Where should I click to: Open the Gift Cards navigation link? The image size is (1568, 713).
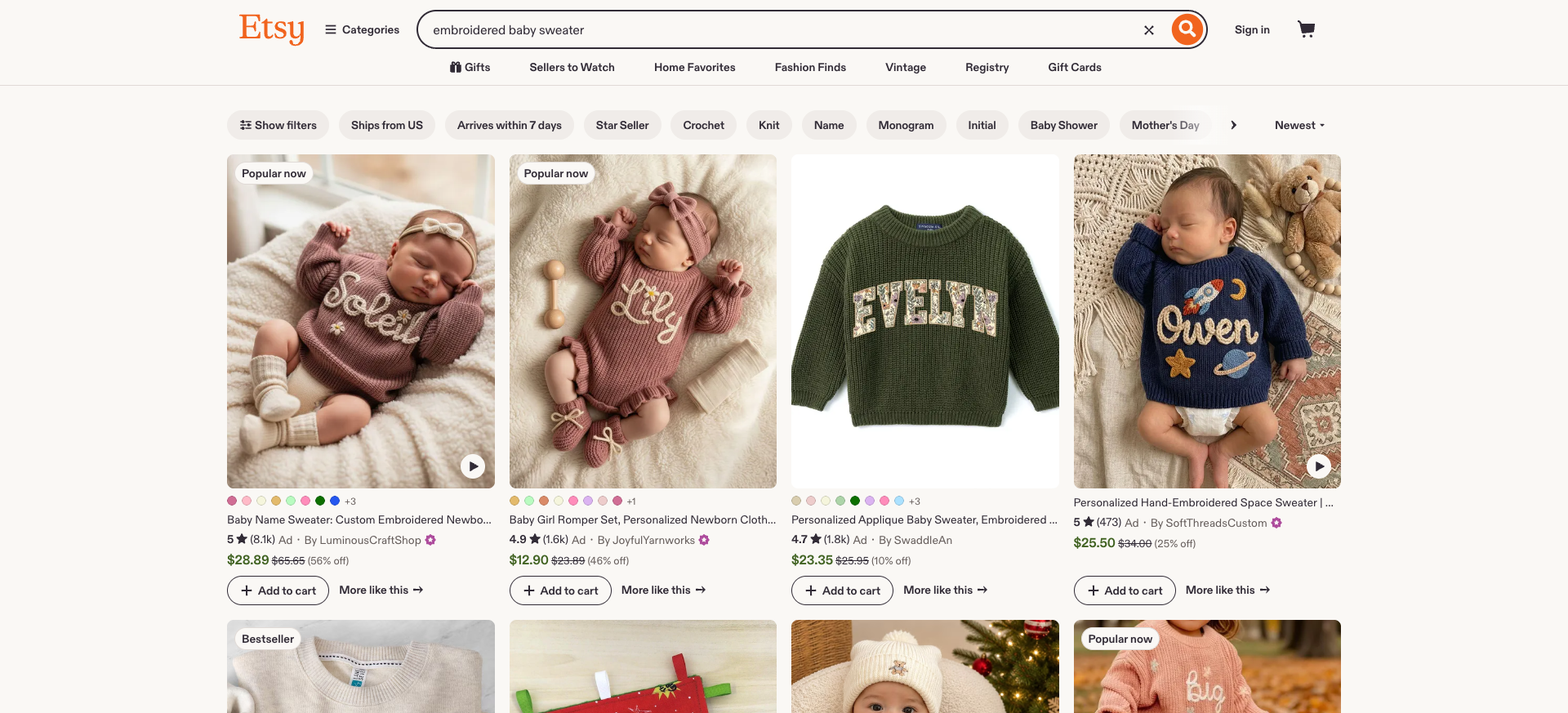1075,67
